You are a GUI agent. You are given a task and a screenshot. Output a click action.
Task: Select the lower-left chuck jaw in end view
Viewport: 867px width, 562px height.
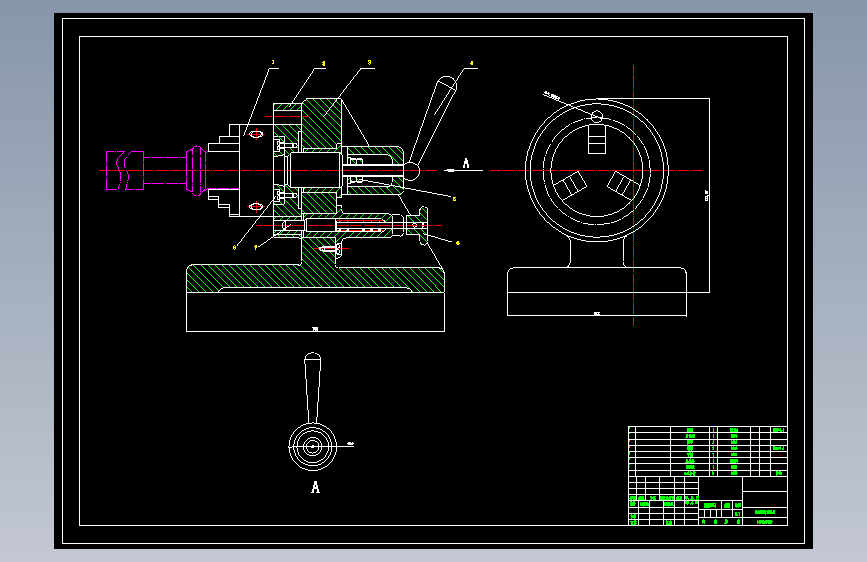571,185
